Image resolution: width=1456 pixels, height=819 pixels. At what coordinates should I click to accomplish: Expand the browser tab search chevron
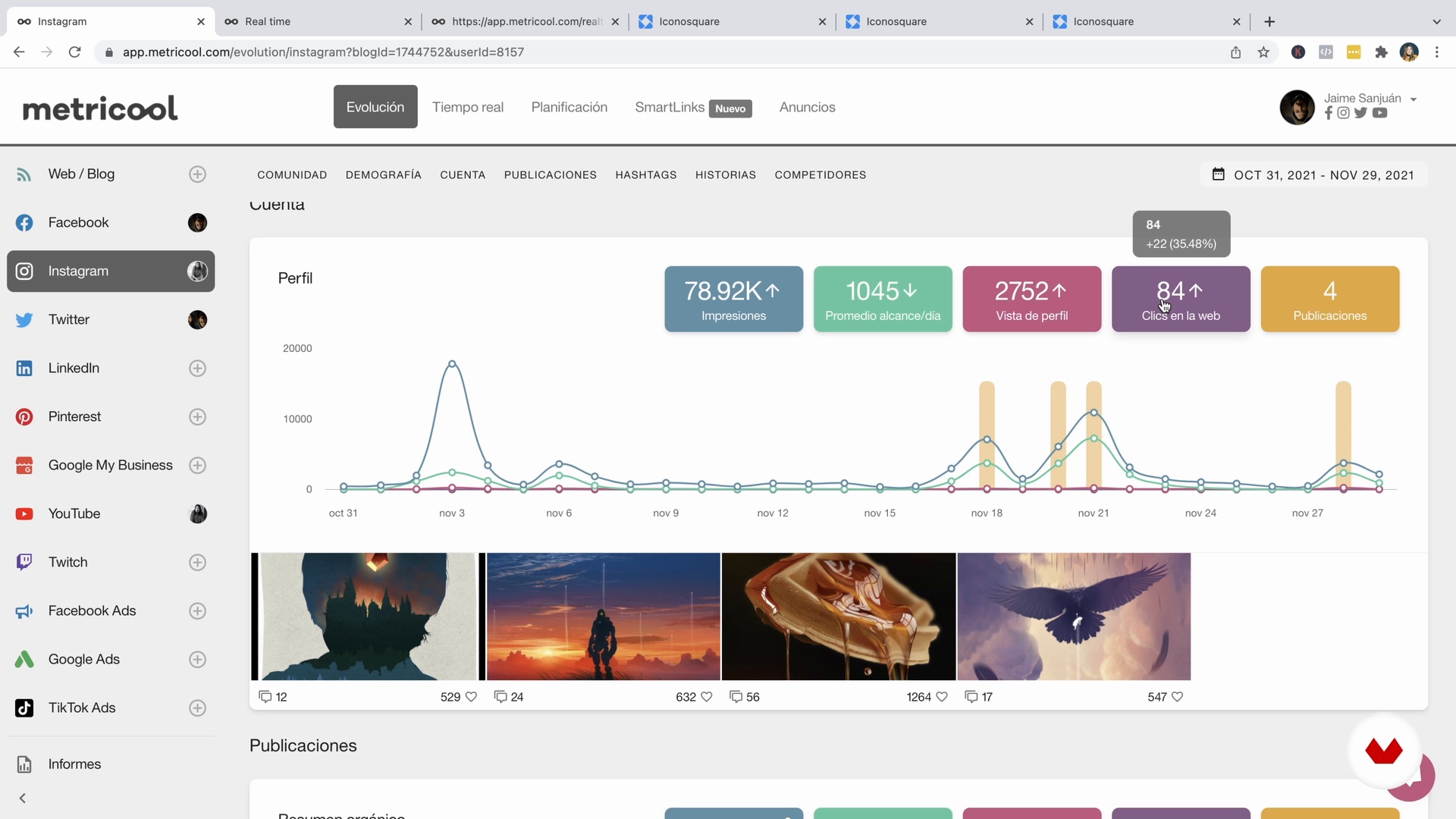coord(1436,21)
